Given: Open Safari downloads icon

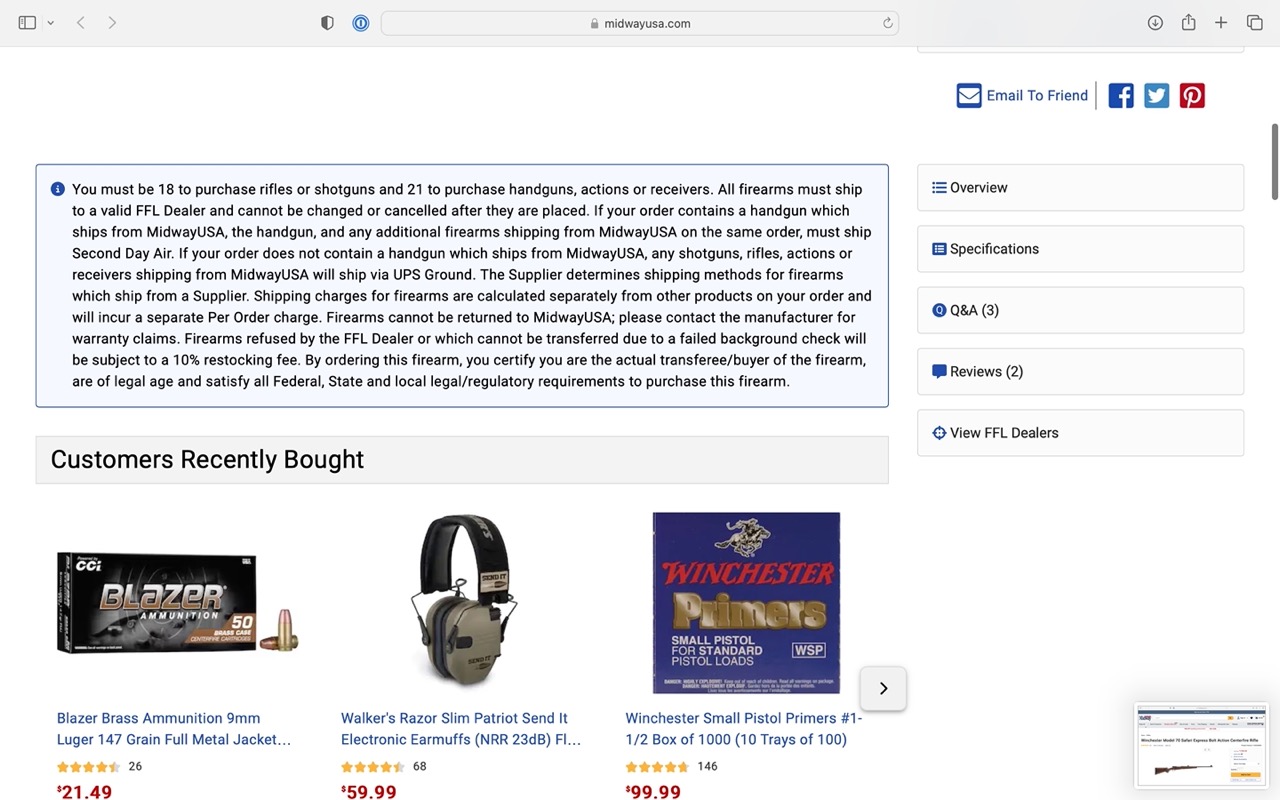Looking at the screenshot, I should point(1155,23).
